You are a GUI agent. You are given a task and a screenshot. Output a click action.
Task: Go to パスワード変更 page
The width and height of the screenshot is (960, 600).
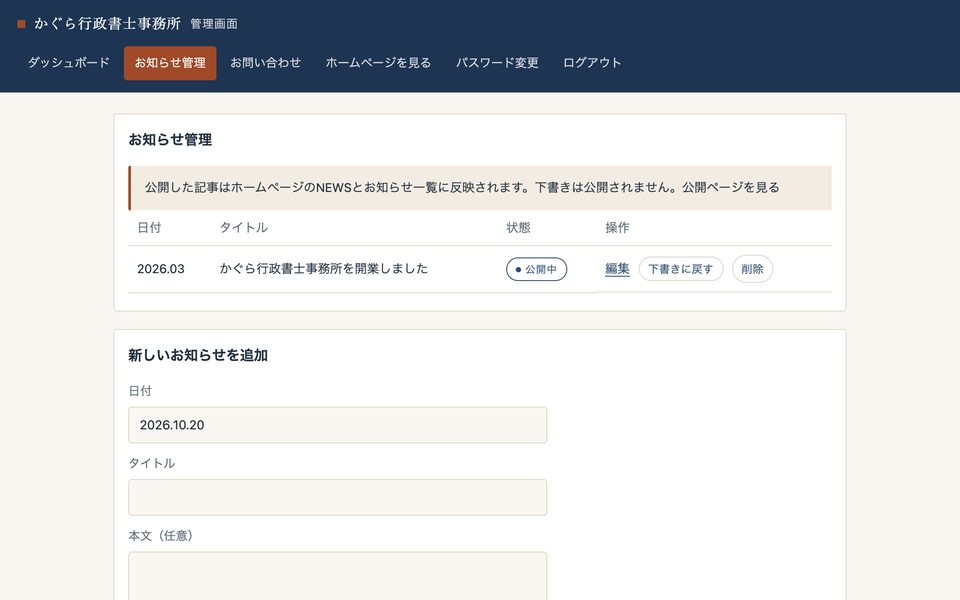497,62
